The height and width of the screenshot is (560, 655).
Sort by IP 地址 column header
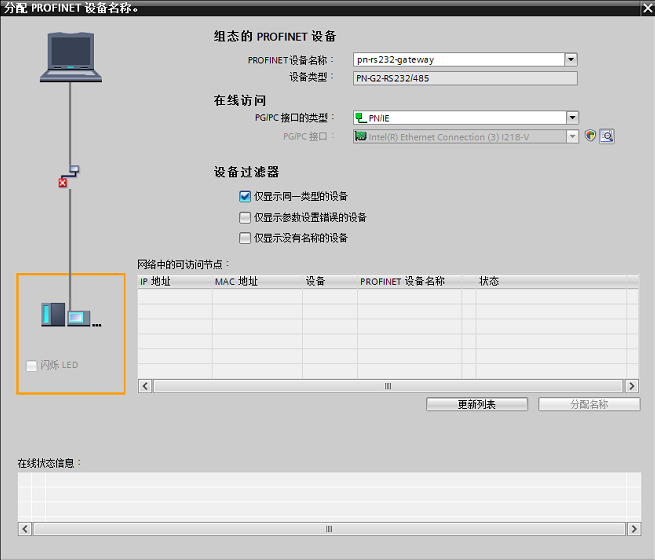(x=175, y=281)
